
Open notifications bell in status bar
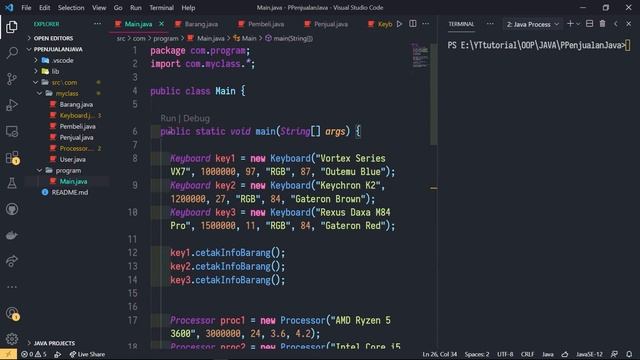629,354
